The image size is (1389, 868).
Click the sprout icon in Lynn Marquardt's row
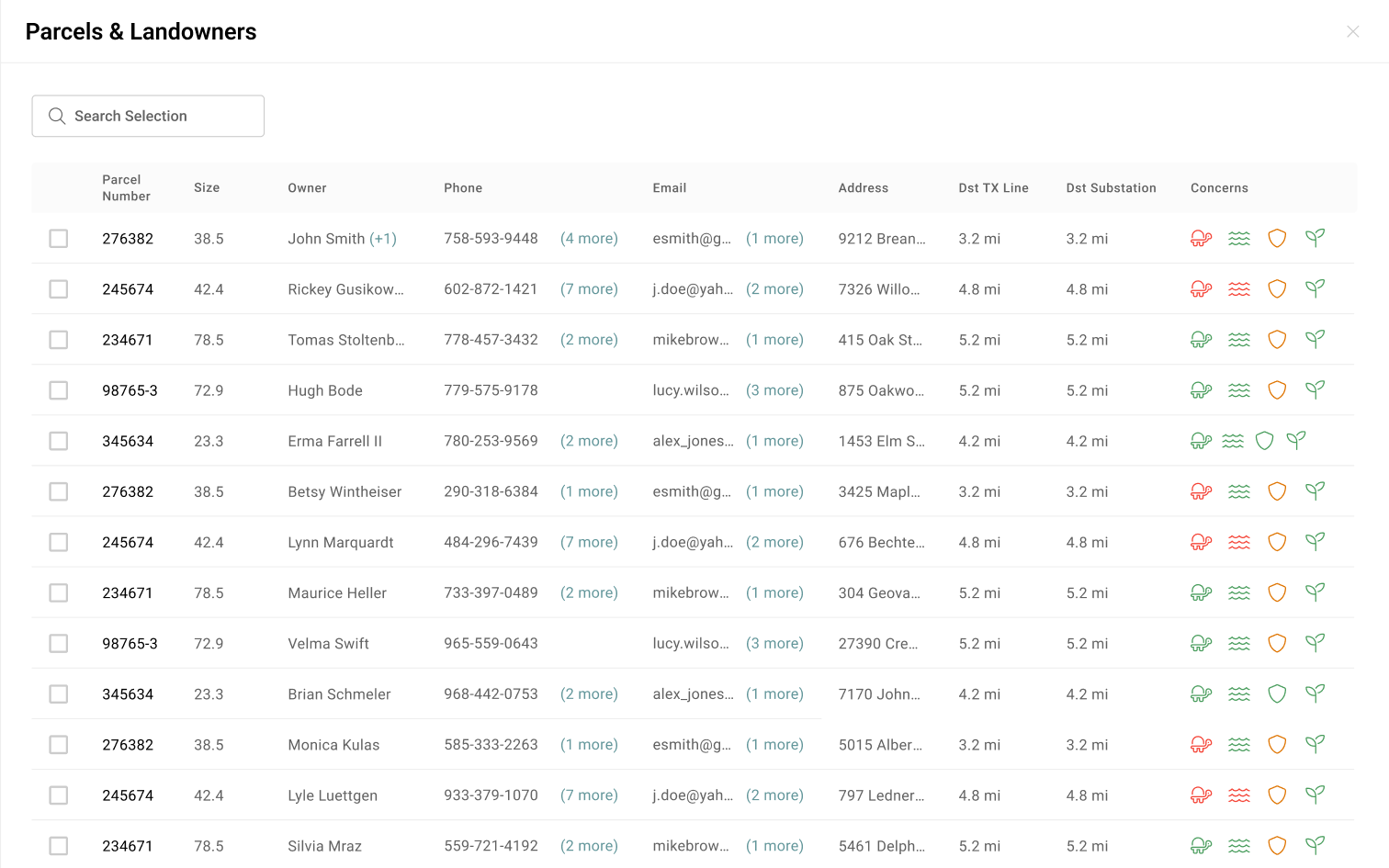point(1315,542)
